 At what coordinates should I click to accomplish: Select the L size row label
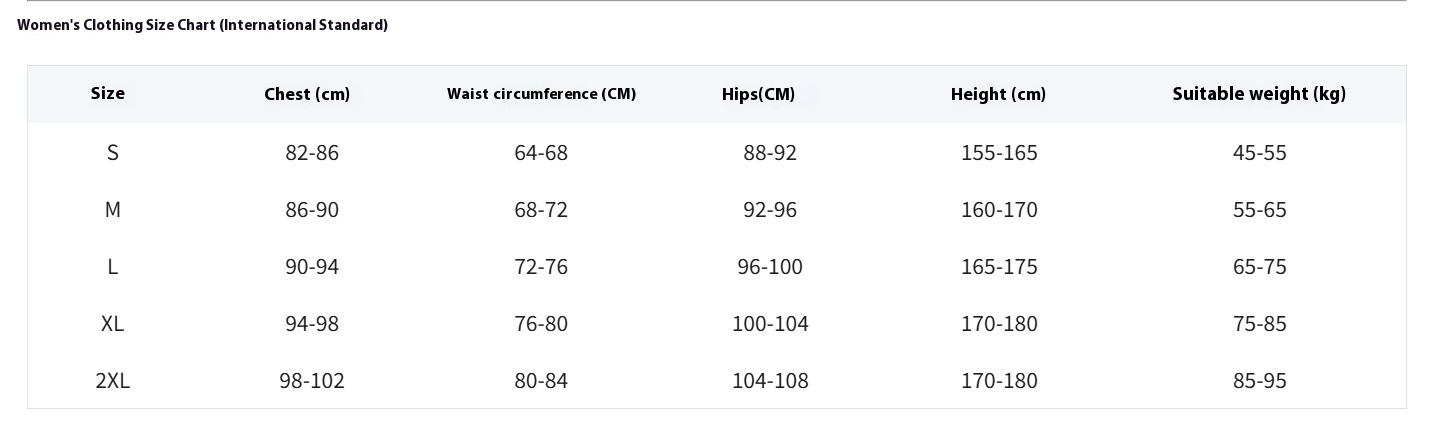[113, 266]
